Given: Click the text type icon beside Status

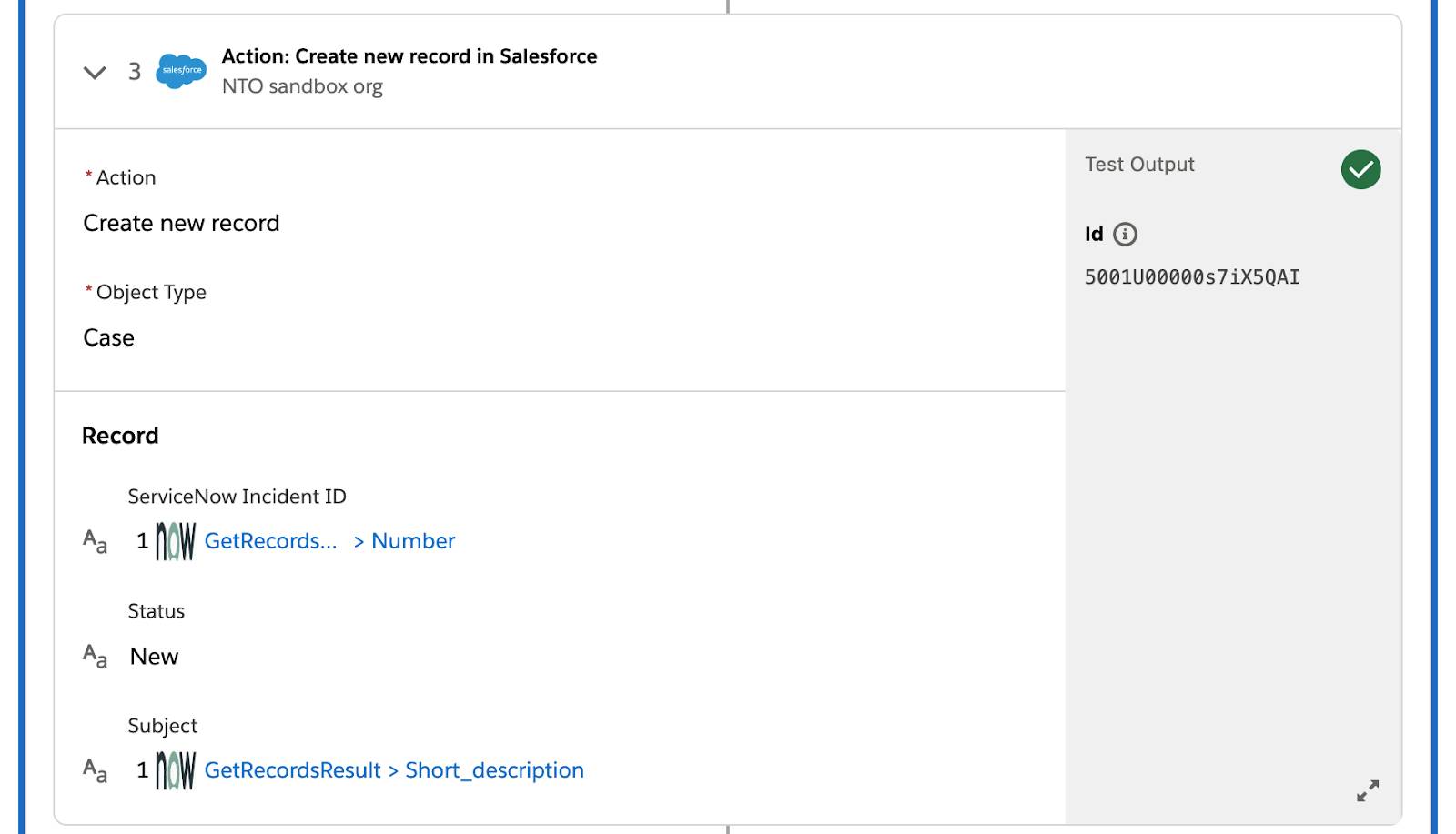Looking at the screenshot, I should point(95,656).
